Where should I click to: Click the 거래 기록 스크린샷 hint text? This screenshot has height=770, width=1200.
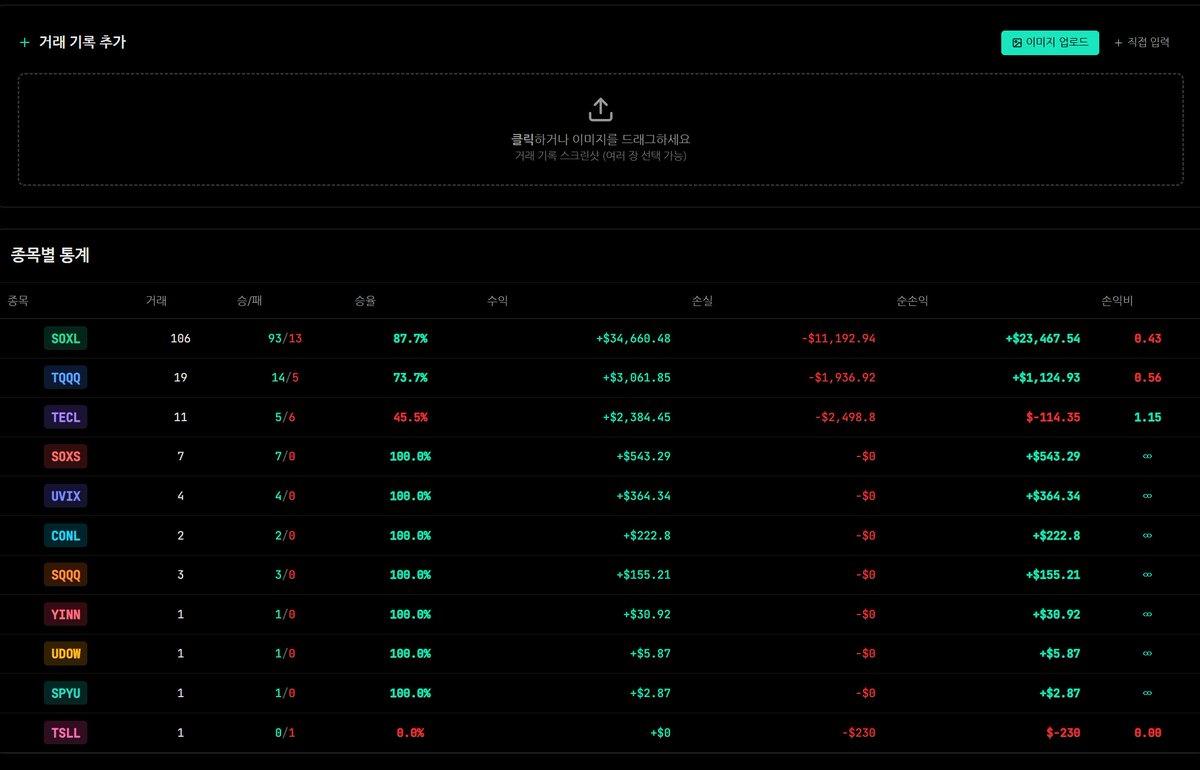(600, 156)
